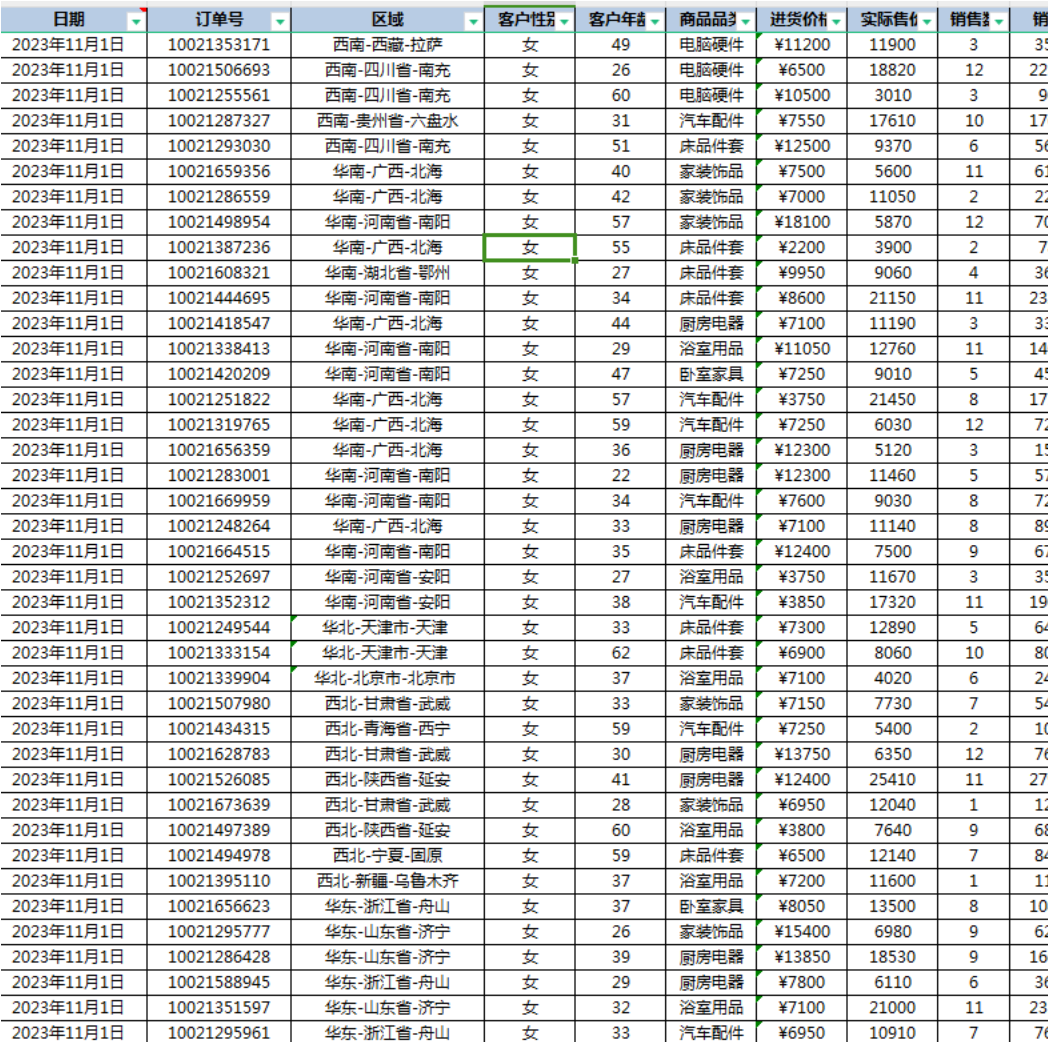Screen dimensions: 1048x1042
Task: Click customer age 62 in row 10021333154
Action: (620, 653)
